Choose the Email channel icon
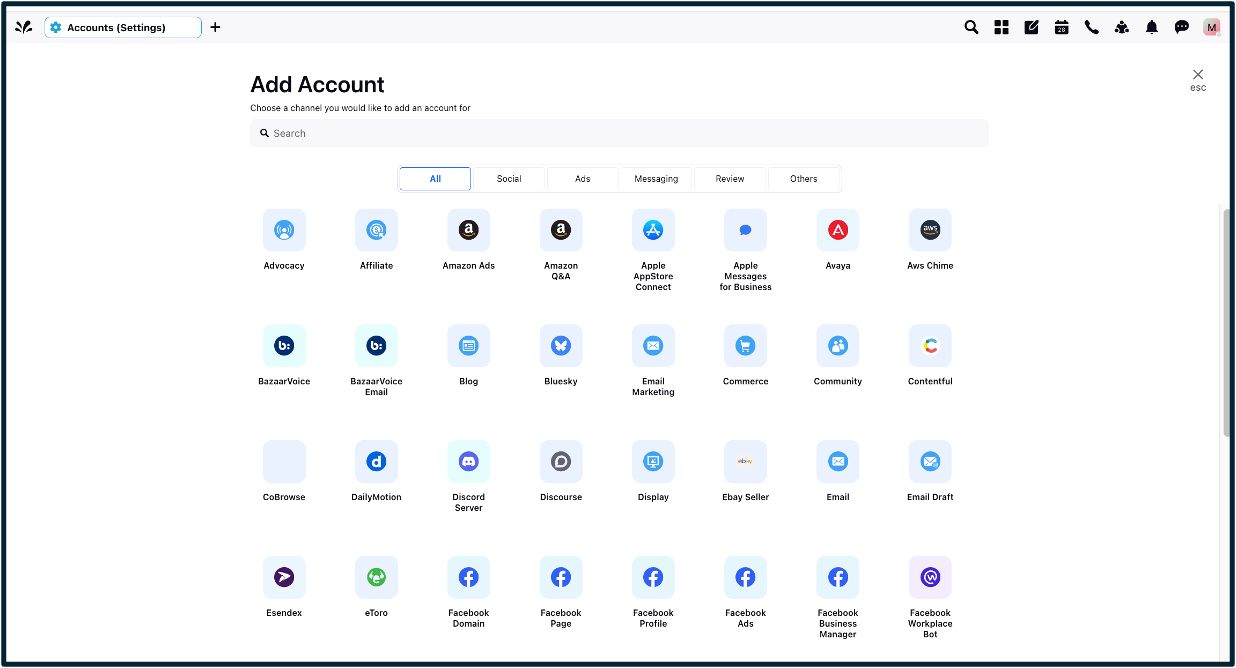This screenshot has width=1236, height=668. (838, 462)
